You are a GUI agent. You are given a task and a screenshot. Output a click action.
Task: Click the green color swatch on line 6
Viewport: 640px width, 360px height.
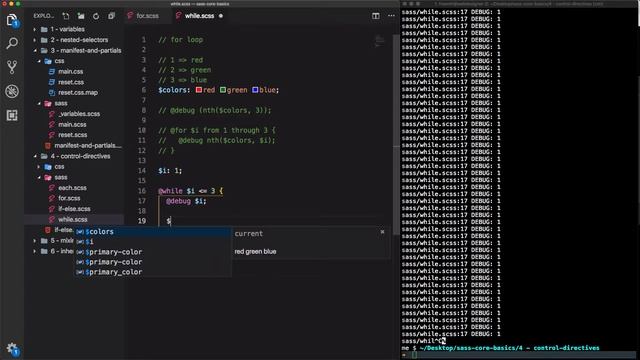pyautogui.click(x=223, y=90)
